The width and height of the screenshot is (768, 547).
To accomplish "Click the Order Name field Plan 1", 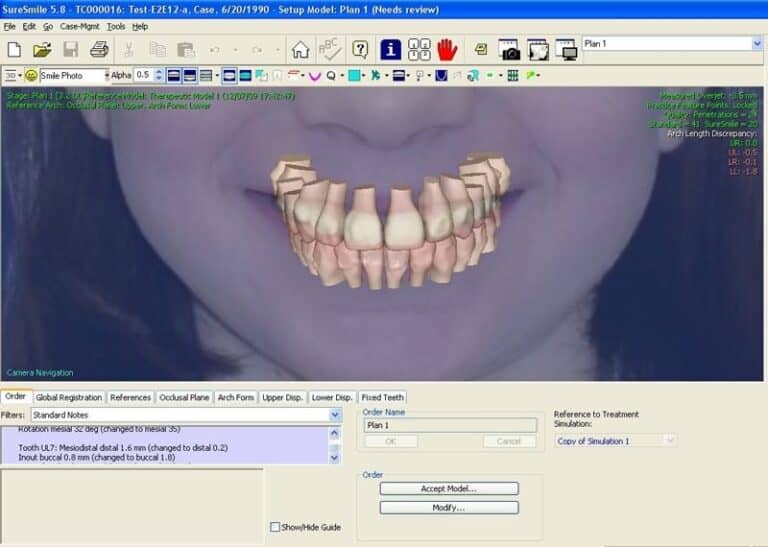I will point(450,425).
